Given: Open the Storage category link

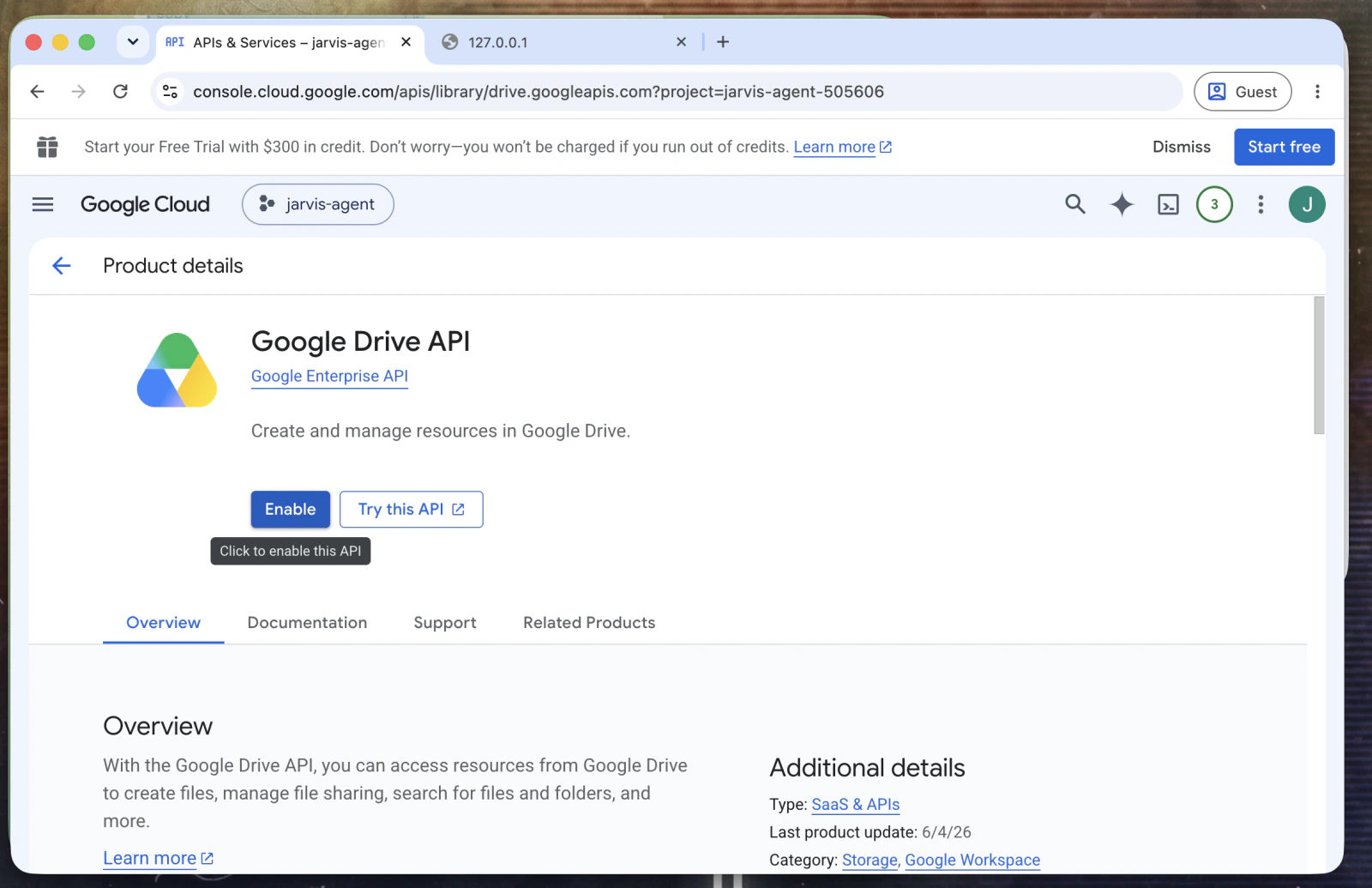Looking at the screenshot, I should tap(870, 861).
